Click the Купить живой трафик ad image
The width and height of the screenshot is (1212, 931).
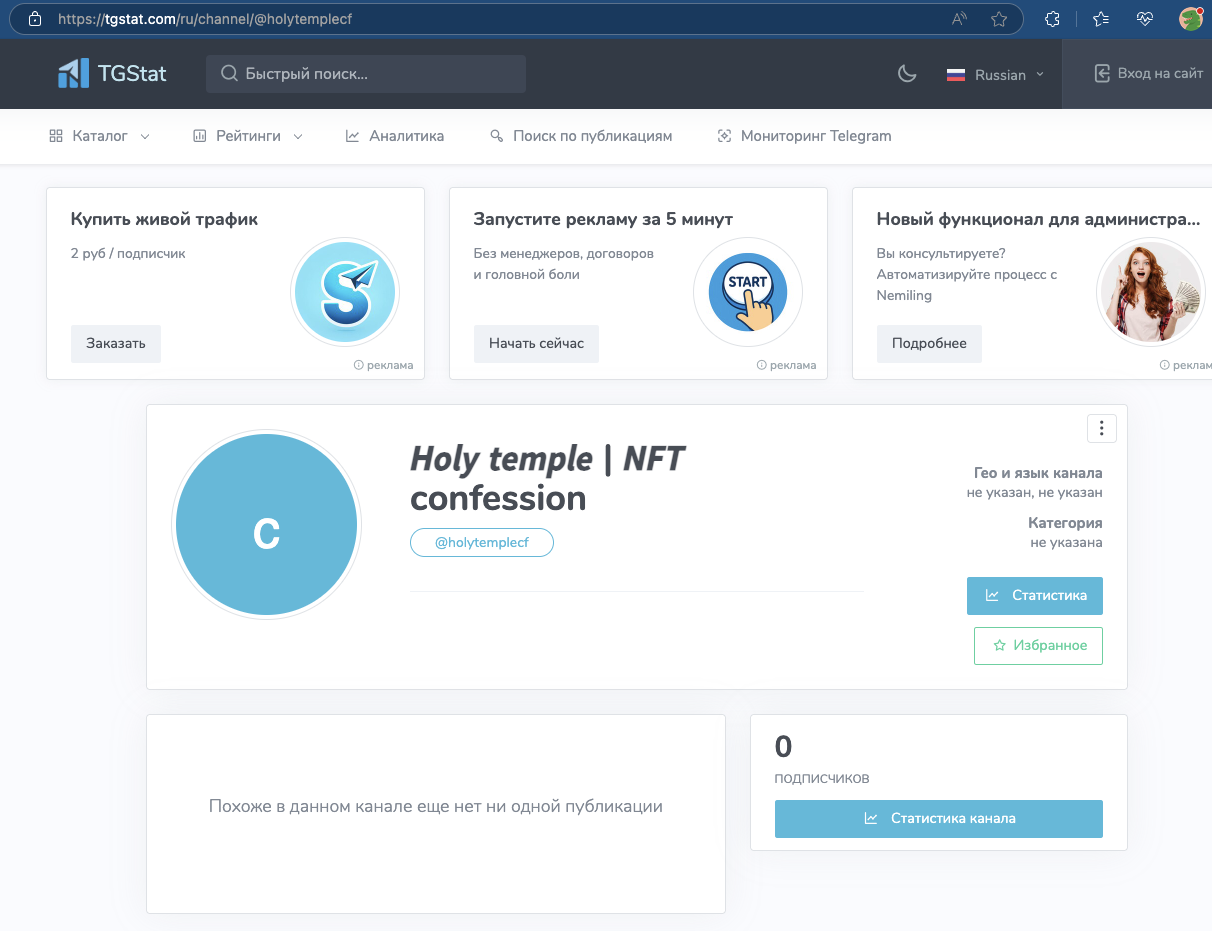pos(345,292)
